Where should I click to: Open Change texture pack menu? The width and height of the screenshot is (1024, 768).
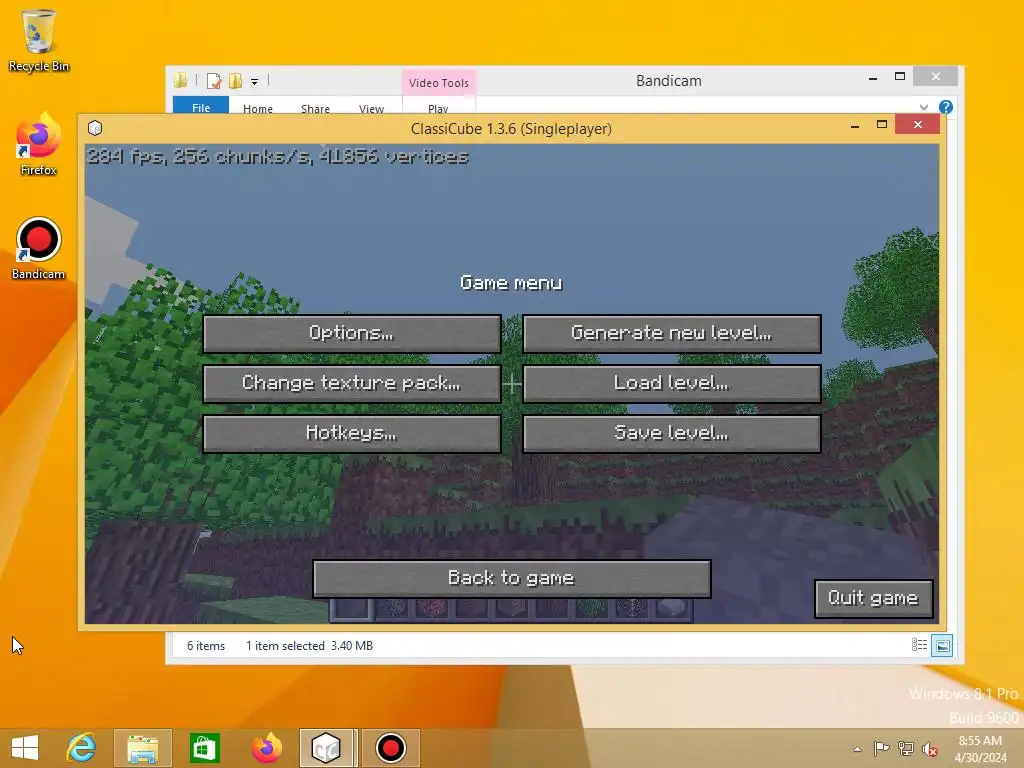(x=352, y=383)
